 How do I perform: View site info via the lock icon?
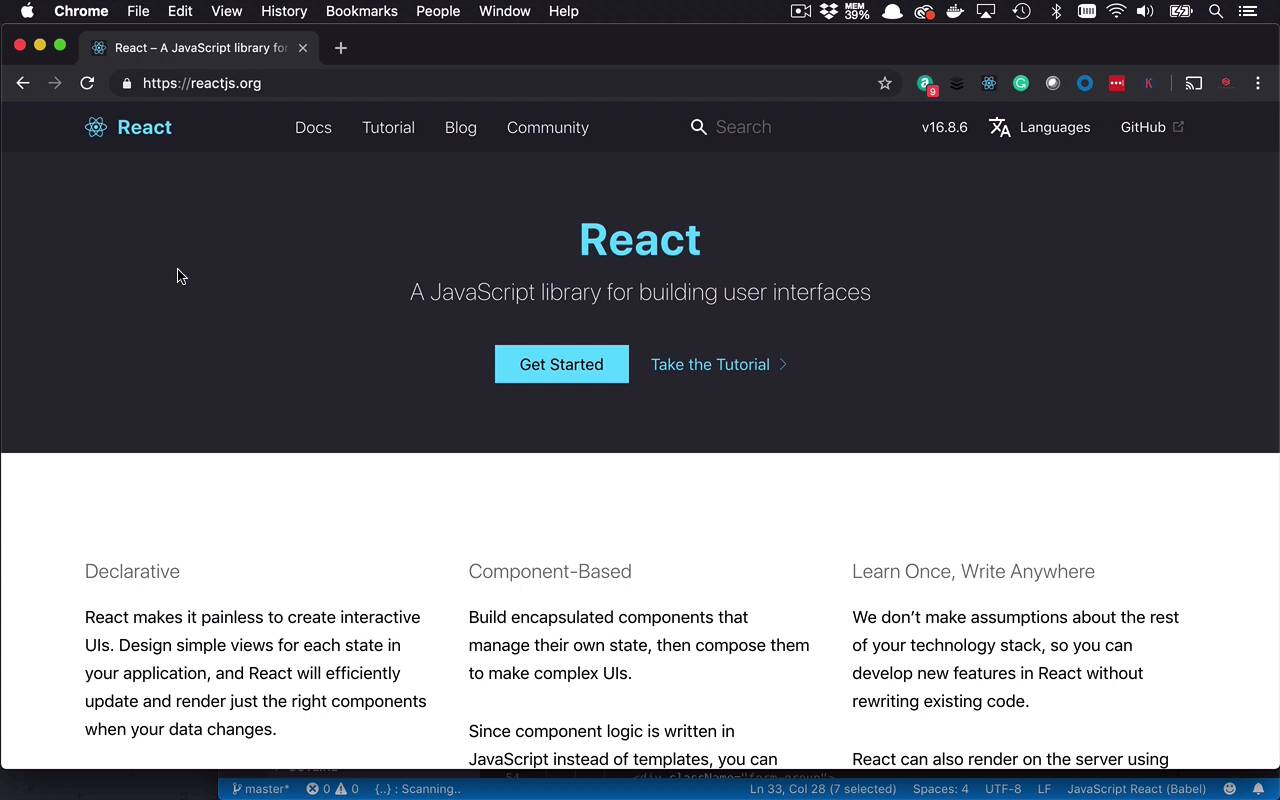point(126,83)
